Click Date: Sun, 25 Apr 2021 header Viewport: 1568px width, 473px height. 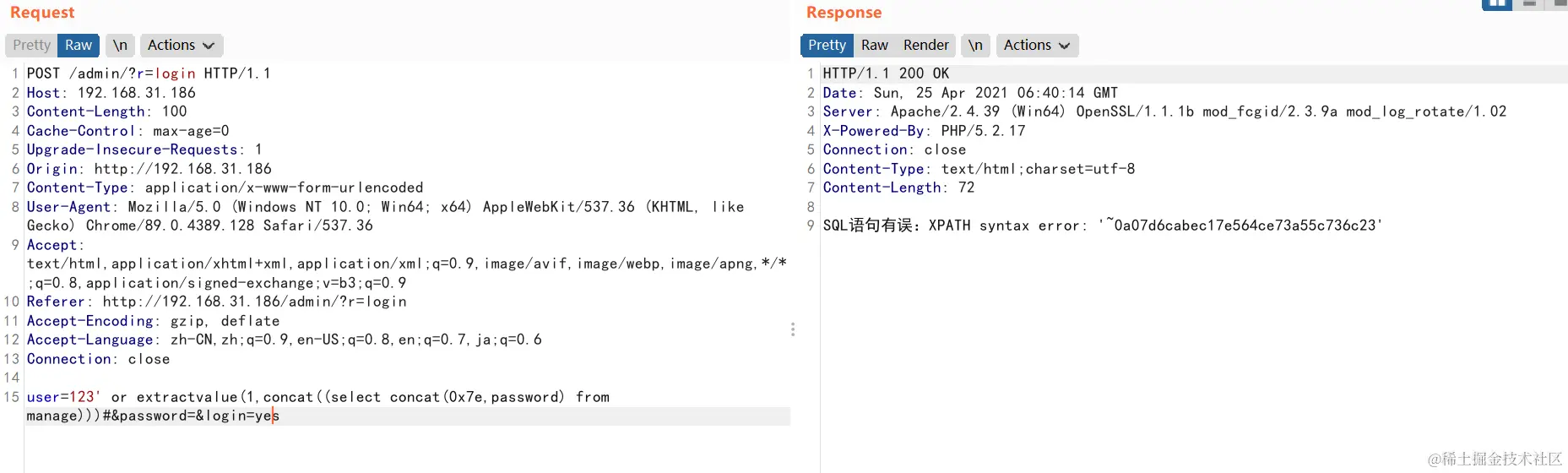point(970,93)
